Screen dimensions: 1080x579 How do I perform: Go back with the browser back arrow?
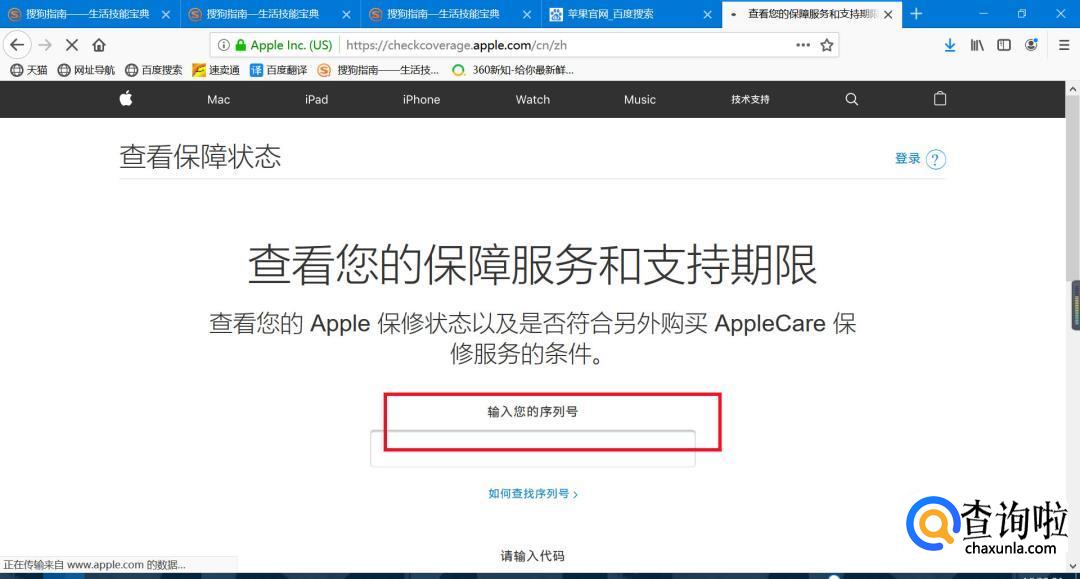pyautogui.click(x=17, y=45)
